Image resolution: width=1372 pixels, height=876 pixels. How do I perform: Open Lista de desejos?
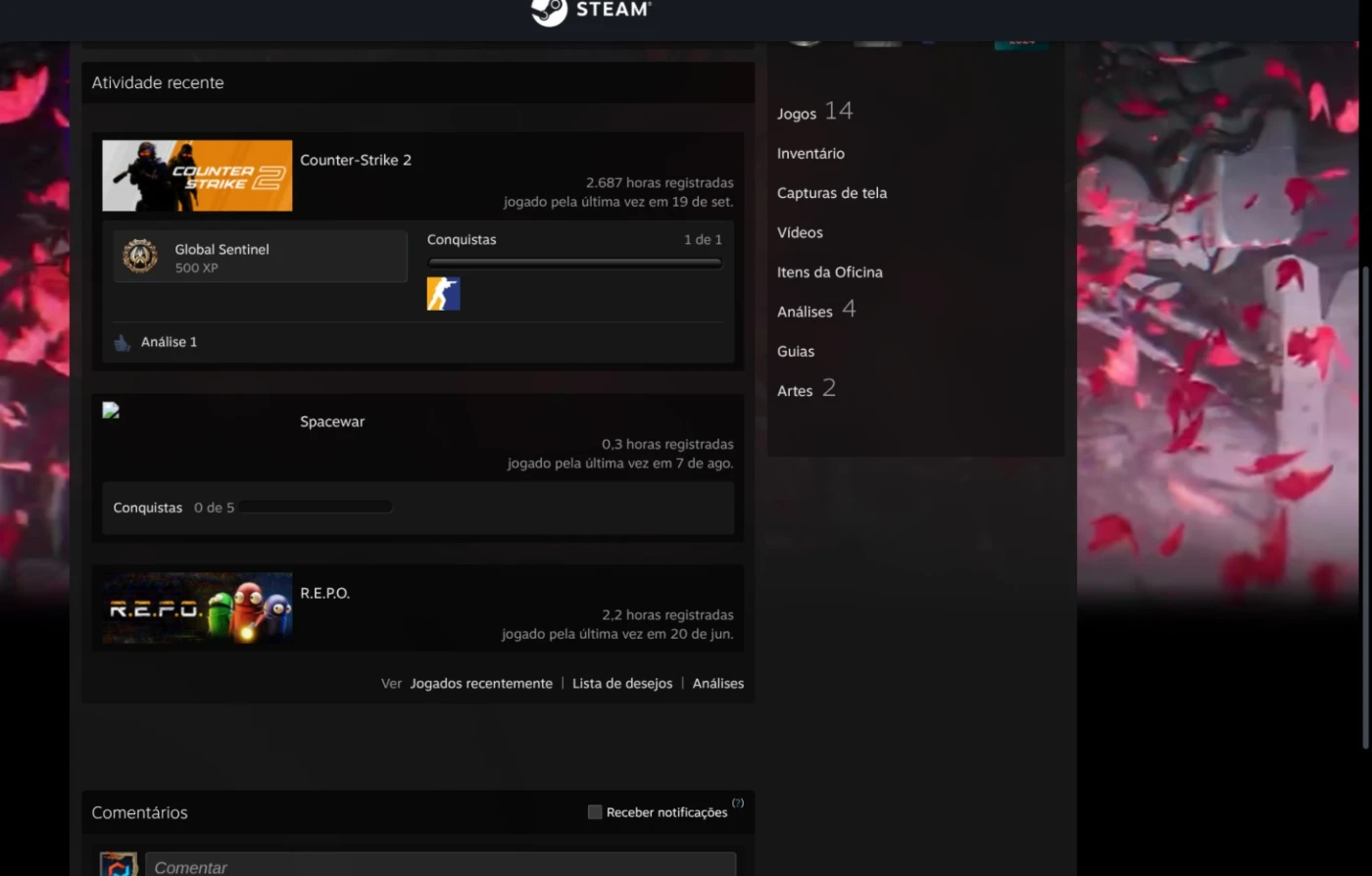click(622, 684)
